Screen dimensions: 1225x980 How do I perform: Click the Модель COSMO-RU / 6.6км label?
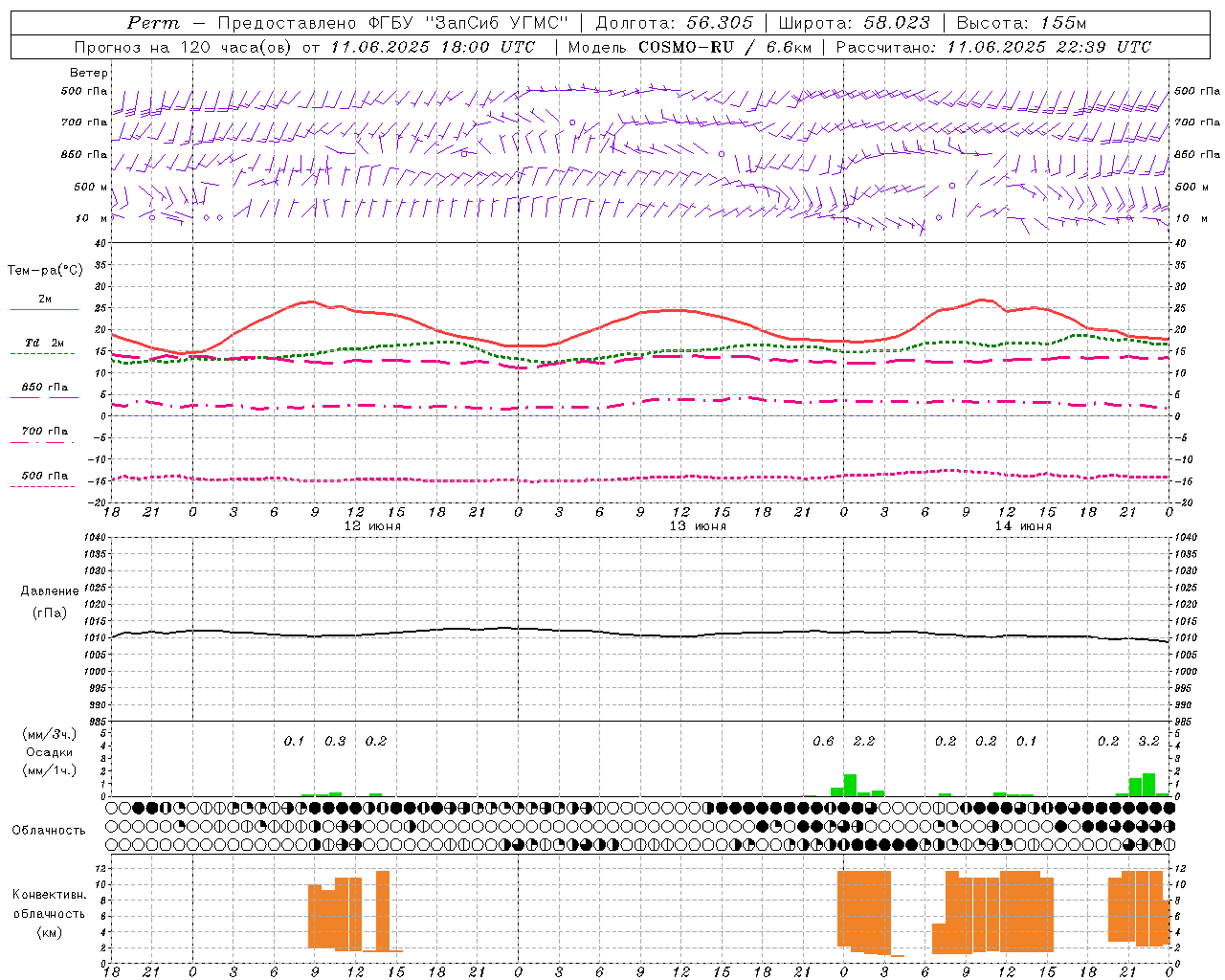tap(690, 47)
